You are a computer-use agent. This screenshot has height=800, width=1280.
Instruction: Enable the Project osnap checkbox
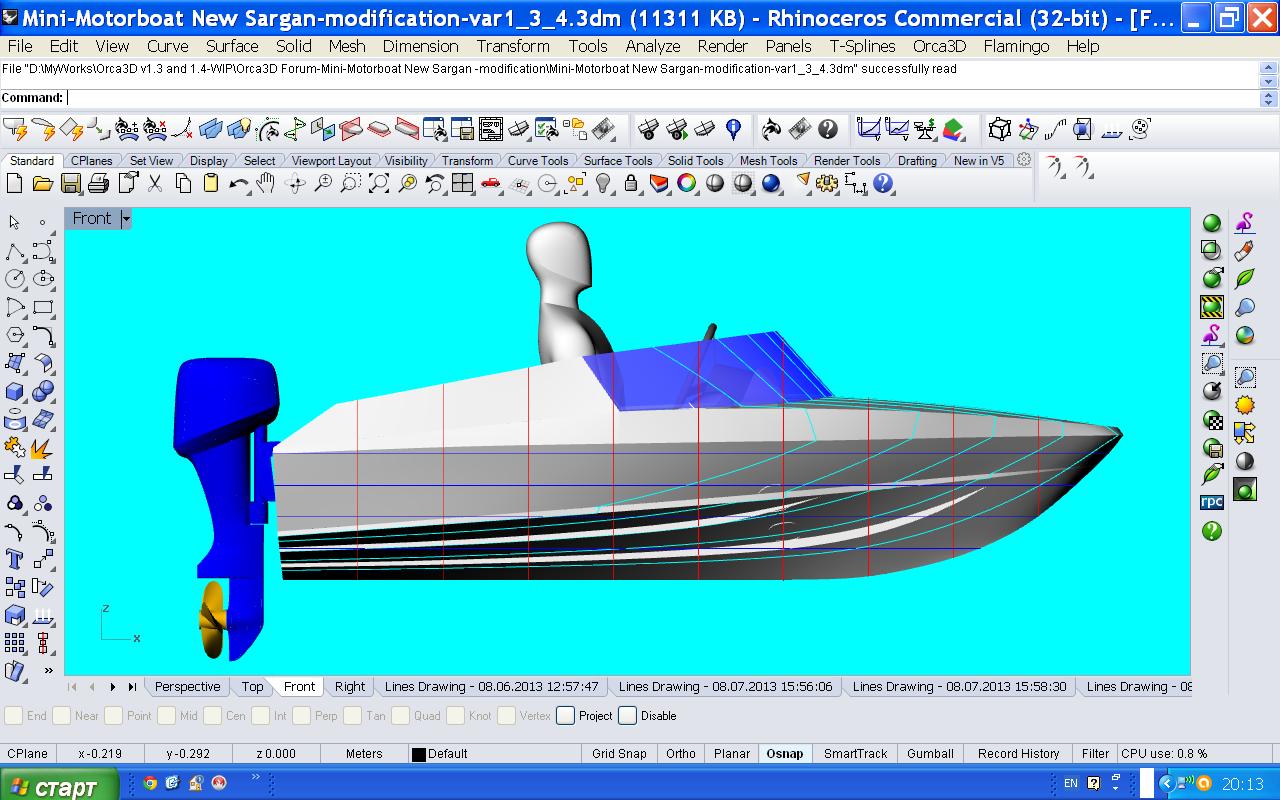pyautogui.click(x=566, y=715)
